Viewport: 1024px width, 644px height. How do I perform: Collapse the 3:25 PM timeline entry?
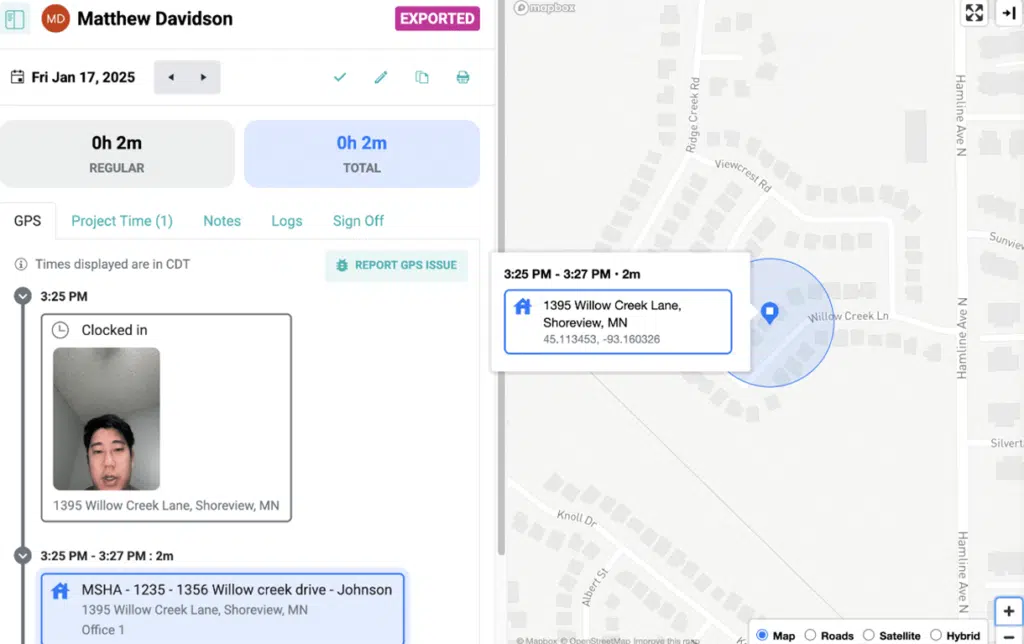[22, 296]
